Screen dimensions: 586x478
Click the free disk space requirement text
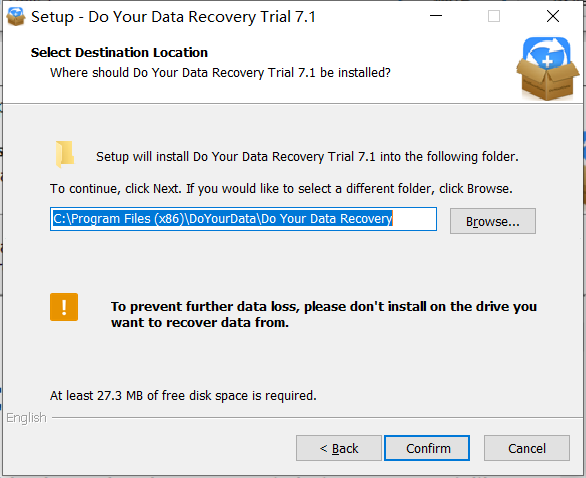click(x=183, y=395)
